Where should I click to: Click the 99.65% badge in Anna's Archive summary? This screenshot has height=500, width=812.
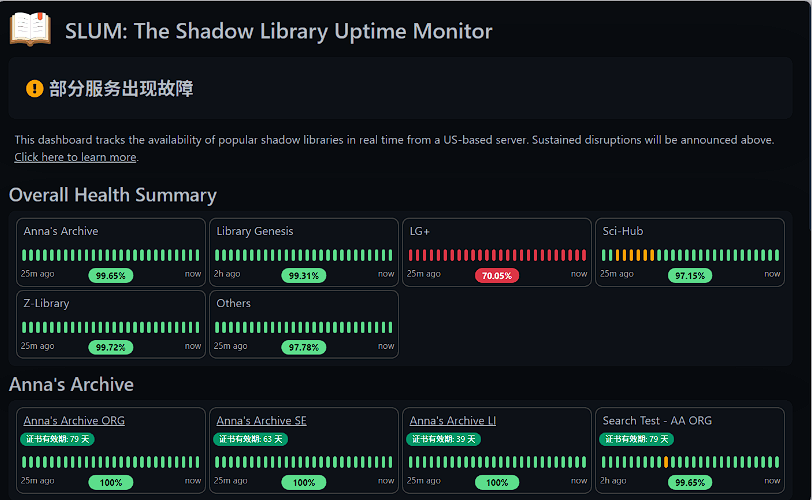(x=111, y=275)
